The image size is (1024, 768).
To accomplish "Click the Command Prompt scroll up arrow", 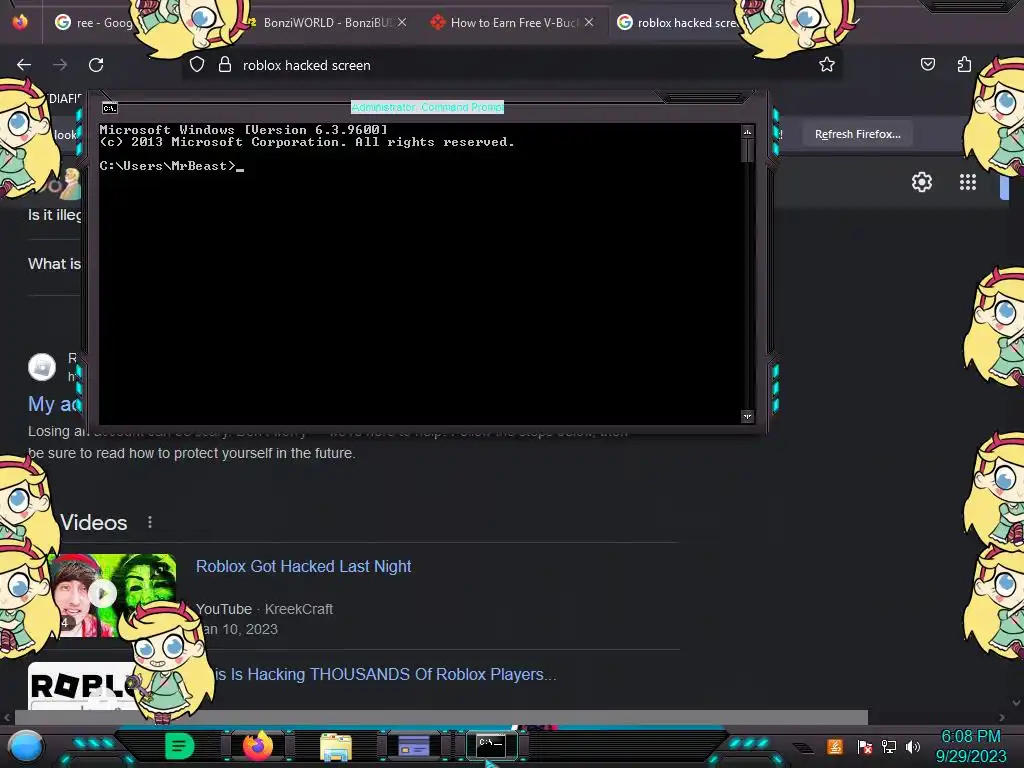I will [747, 132].
